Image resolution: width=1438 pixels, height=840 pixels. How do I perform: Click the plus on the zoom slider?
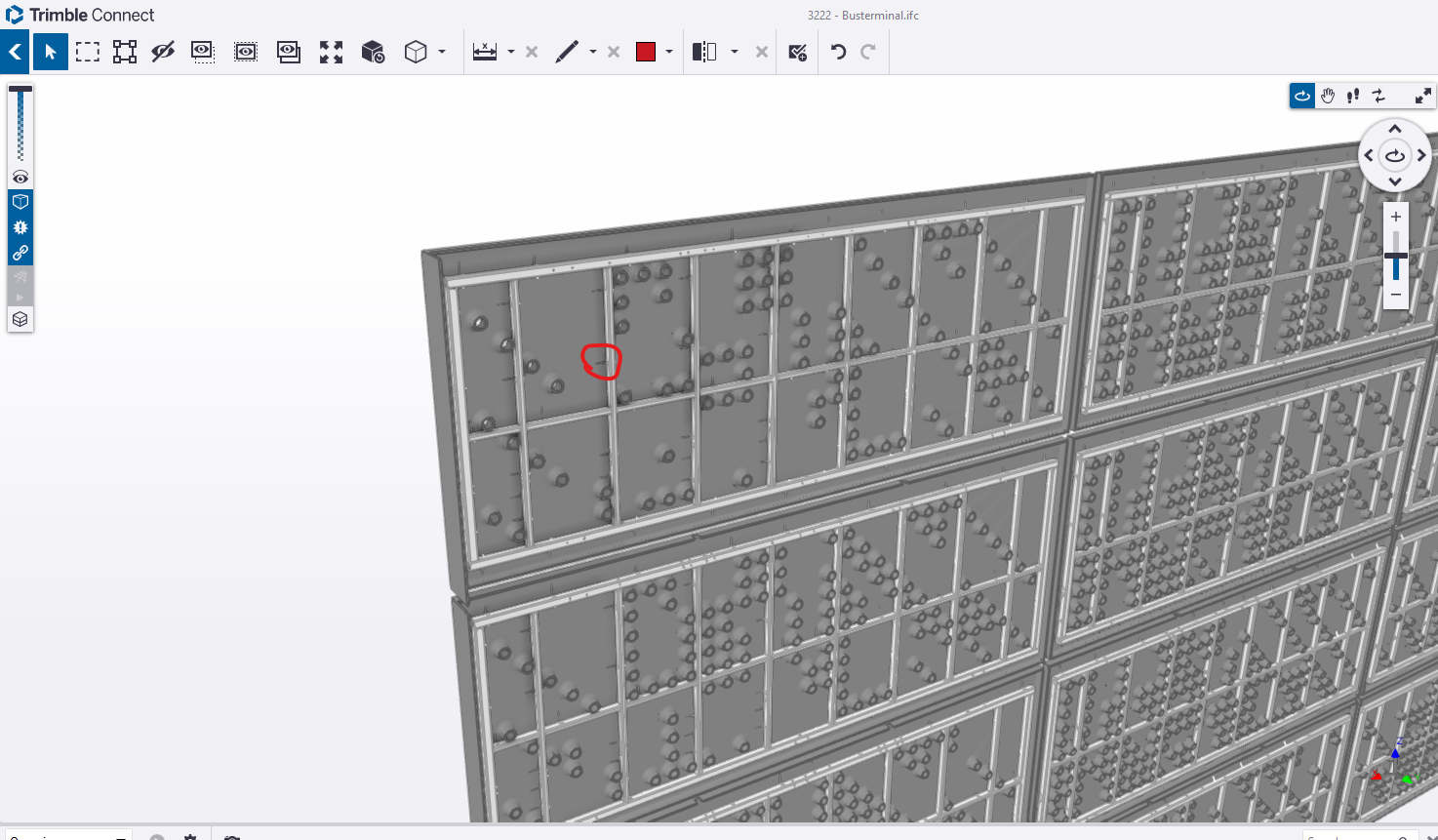tap(1395, 216)
